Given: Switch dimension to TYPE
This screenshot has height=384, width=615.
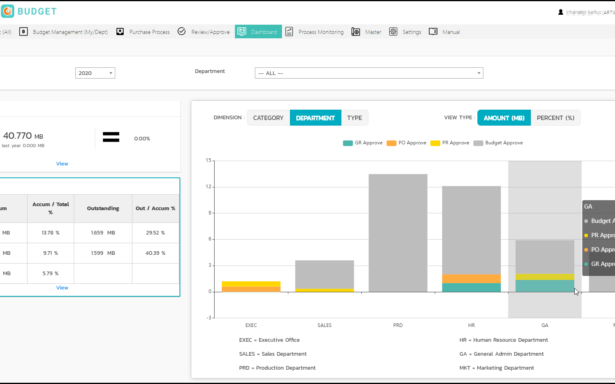Looking at the screenshot, I should point(355,118).
